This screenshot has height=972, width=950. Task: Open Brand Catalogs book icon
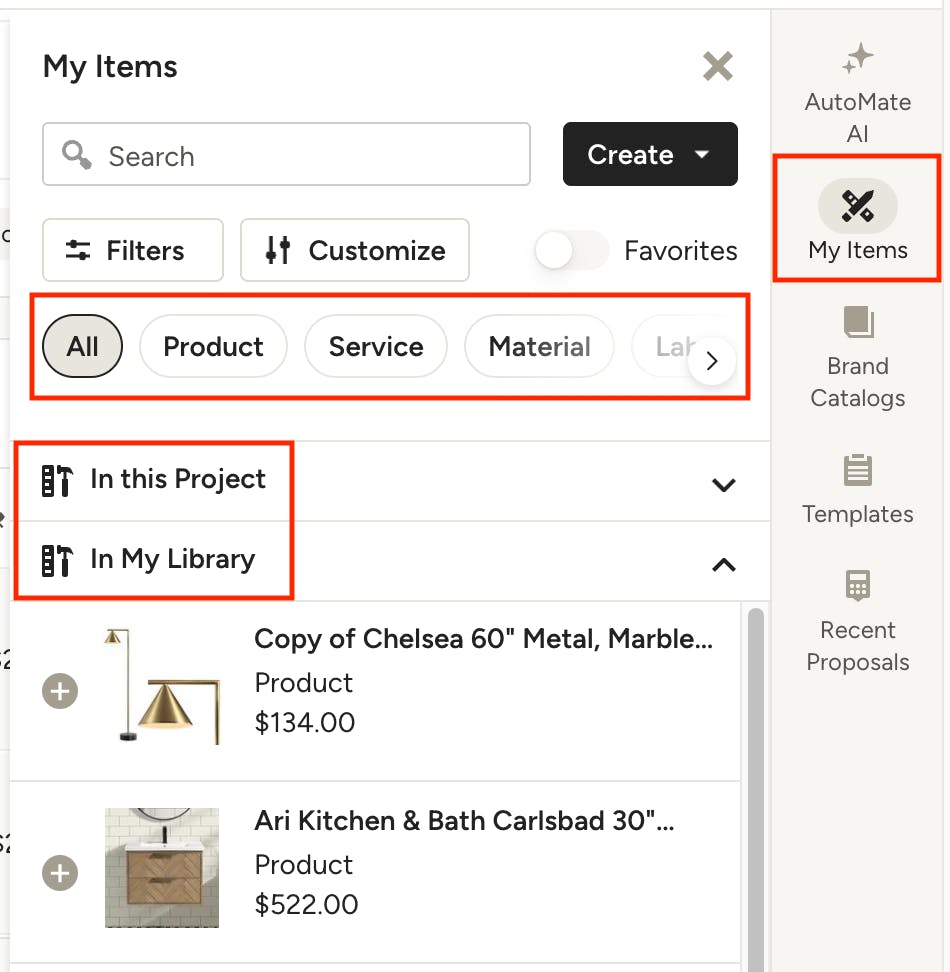[857, 323]
